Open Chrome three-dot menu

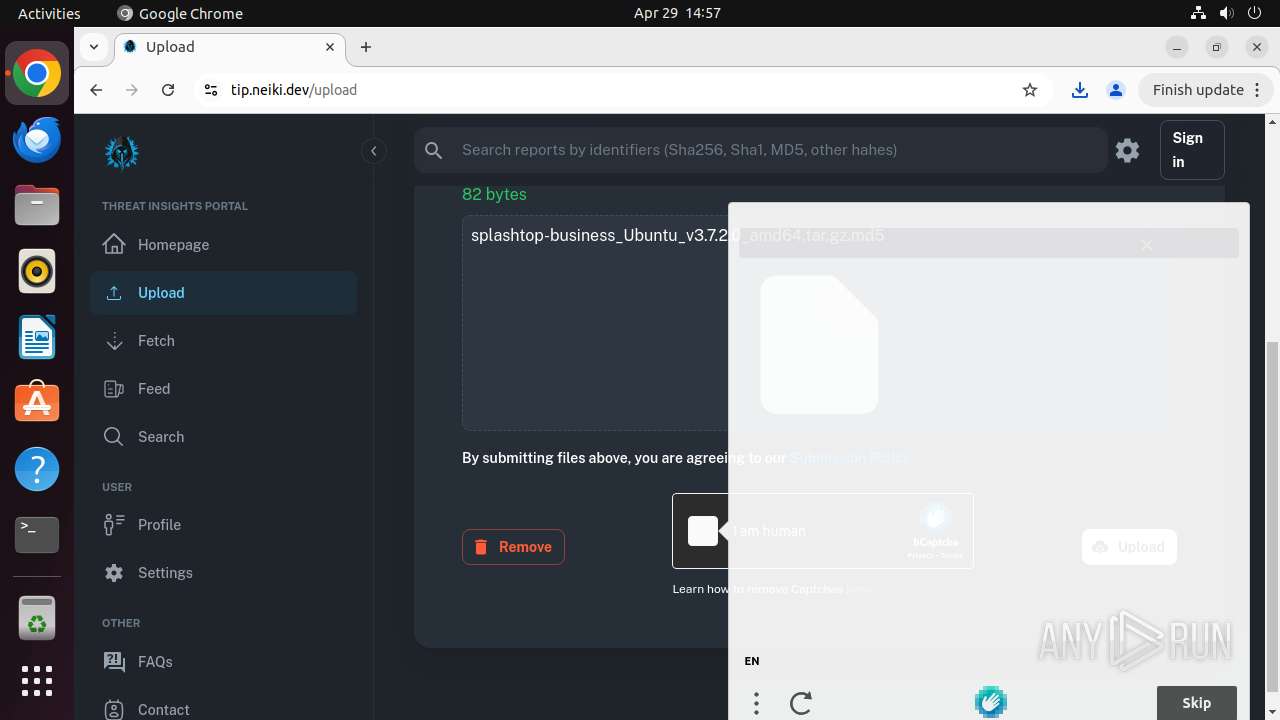tap(1258, 90)
